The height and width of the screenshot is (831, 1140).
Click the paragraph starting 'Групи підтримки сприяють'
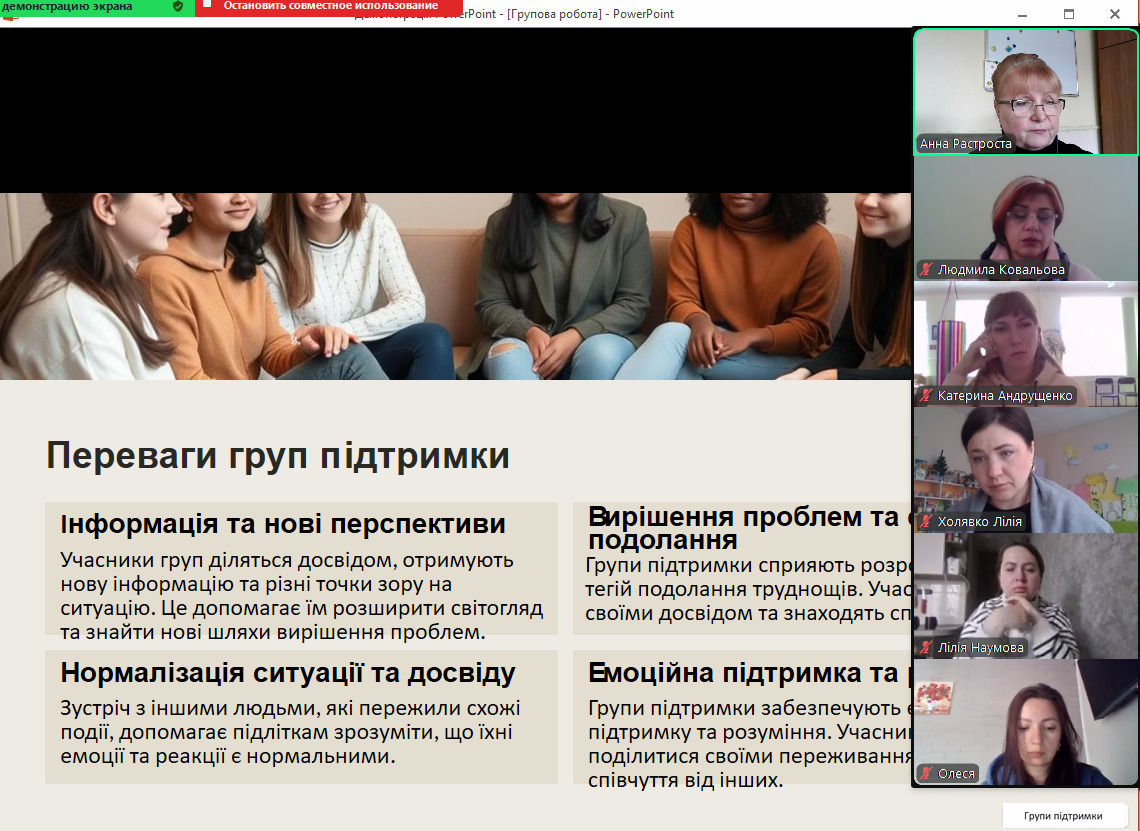click(748, 590)
